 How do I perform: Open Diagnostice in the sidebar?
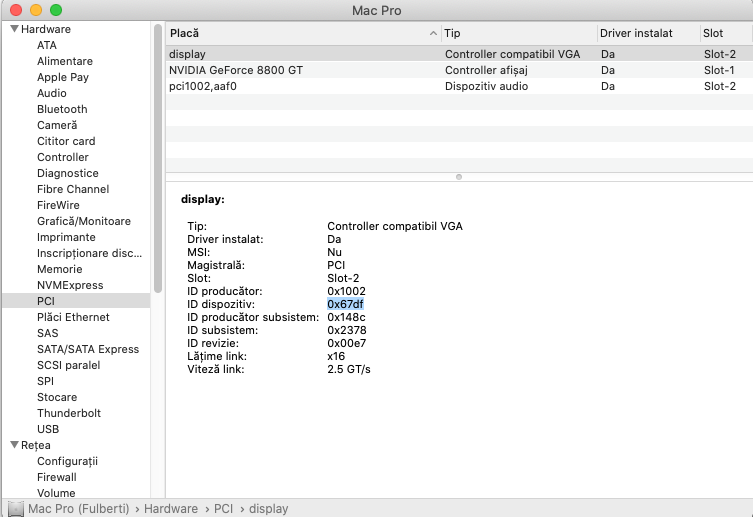[x=68, y=173]
